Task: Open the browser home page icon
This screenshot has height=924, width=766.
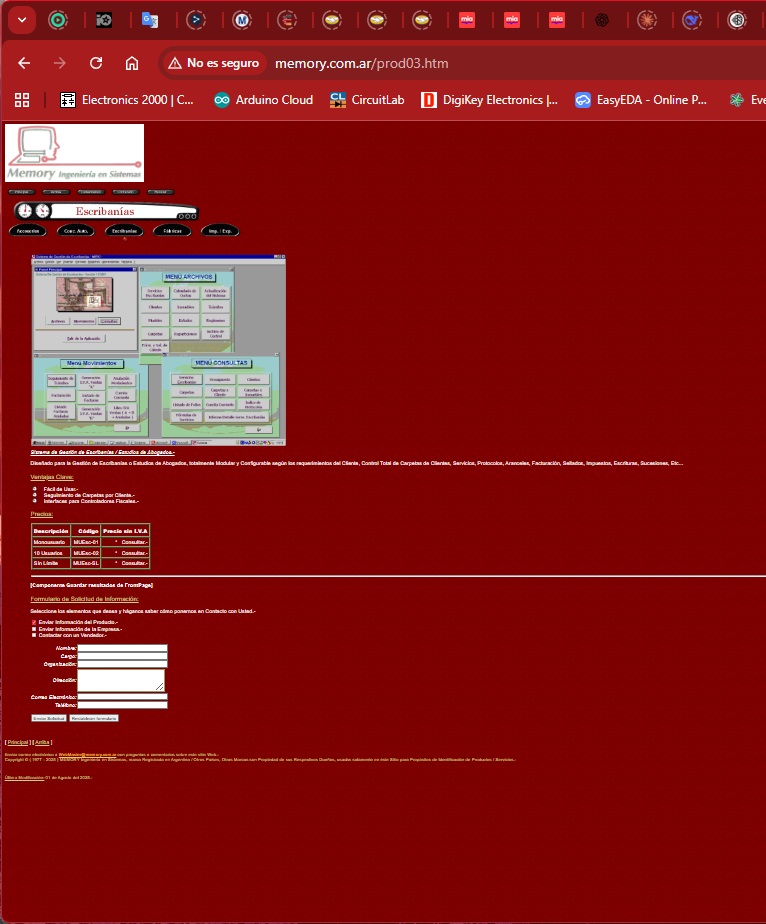Action: 132,63
